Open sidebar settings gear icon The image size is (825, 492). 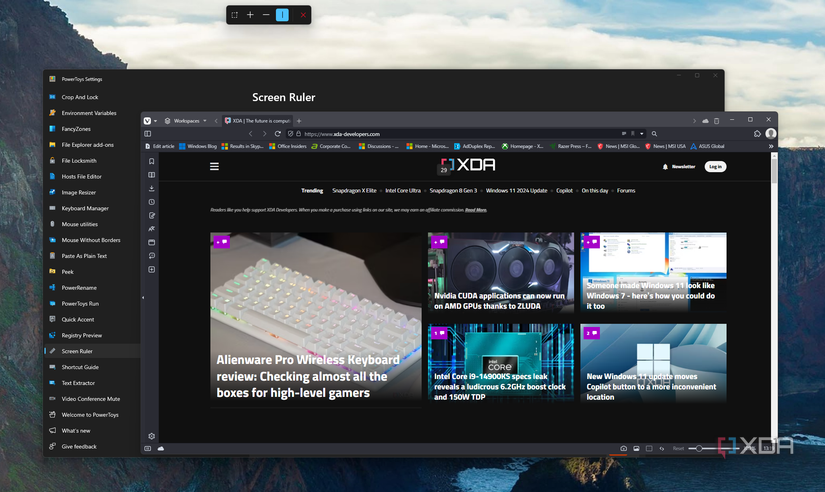152,436
